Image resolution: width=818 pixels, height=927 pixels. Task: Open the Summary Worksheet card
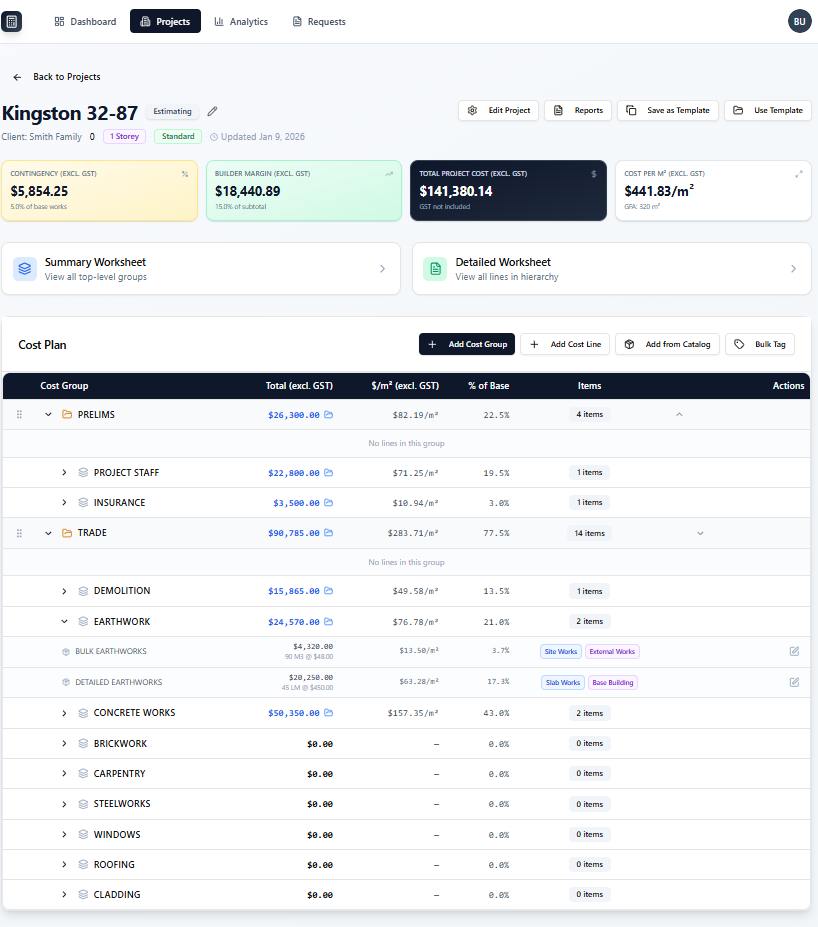[x=201, y=268]
